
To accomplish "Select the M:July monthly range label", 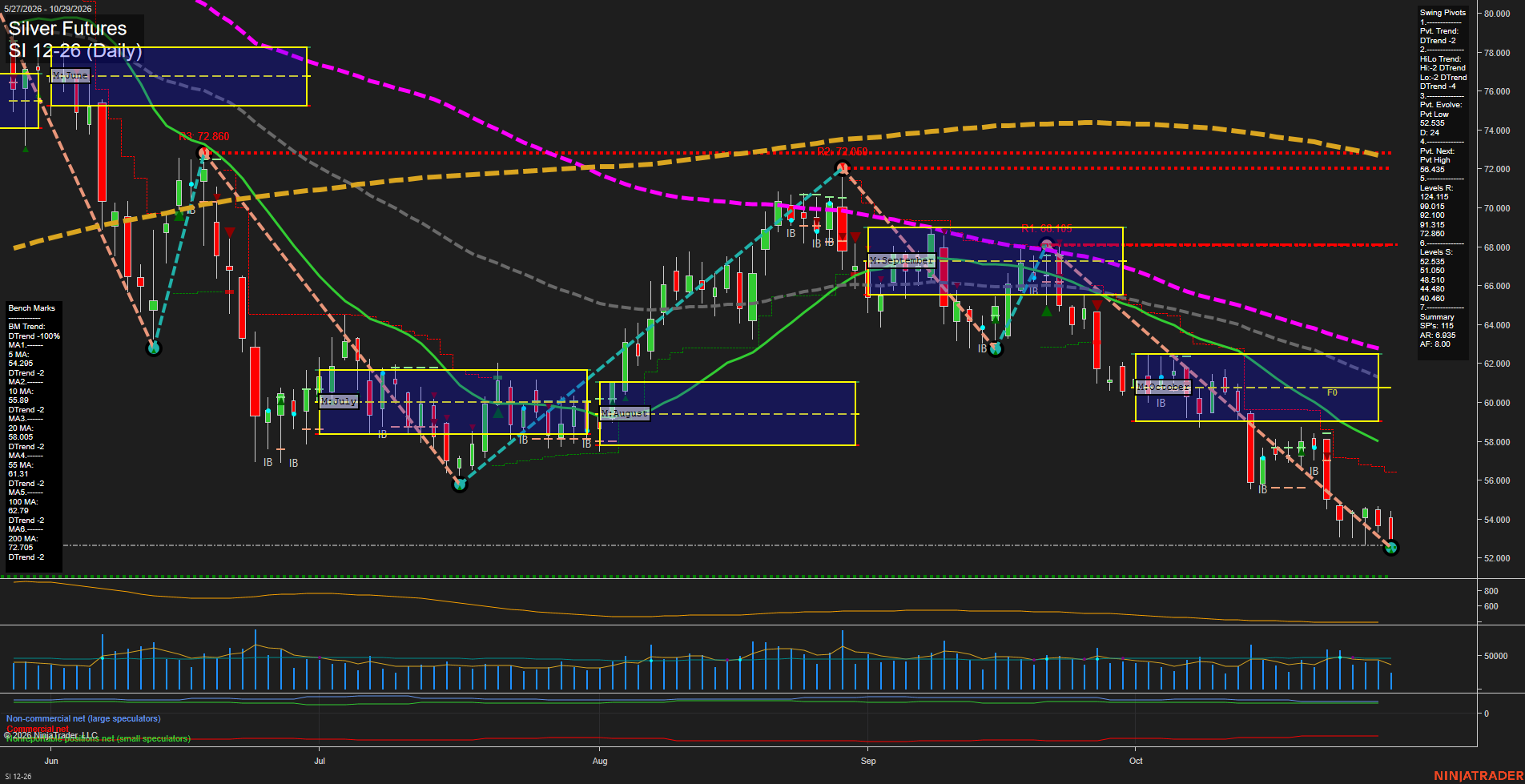I will pyautogui.click(x=338, y=401).
